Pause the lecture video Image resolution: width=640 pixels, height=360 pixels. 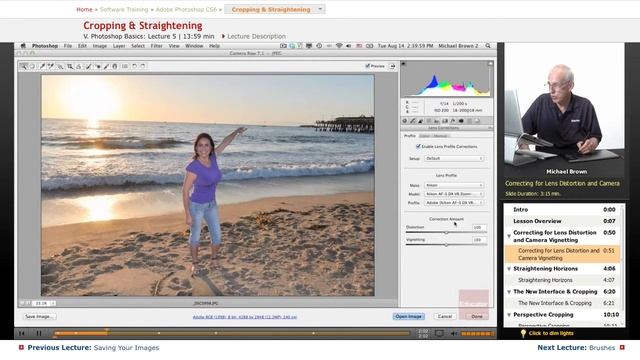point(39,333)
